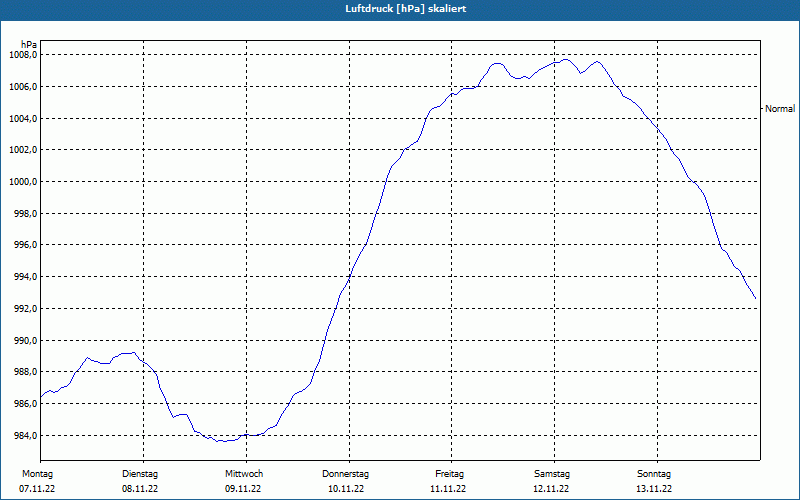Viewport: 800px width, 500px height.
Task: Click the date 11.11.22
Action: (448, 489)
